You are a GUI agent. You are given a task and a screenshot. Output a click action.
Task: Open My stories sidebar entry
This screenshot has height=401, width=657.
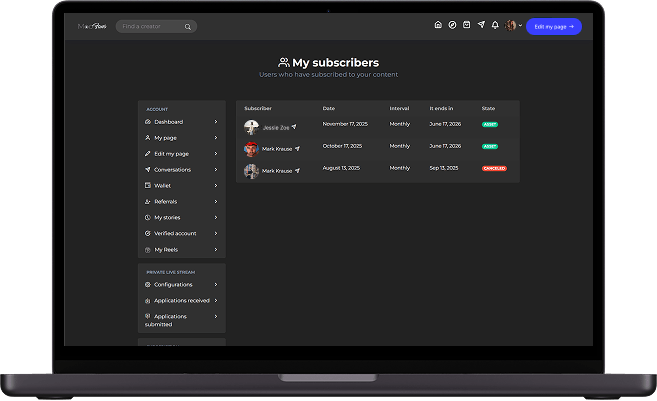pyautogui.click(x=181, y=217)
